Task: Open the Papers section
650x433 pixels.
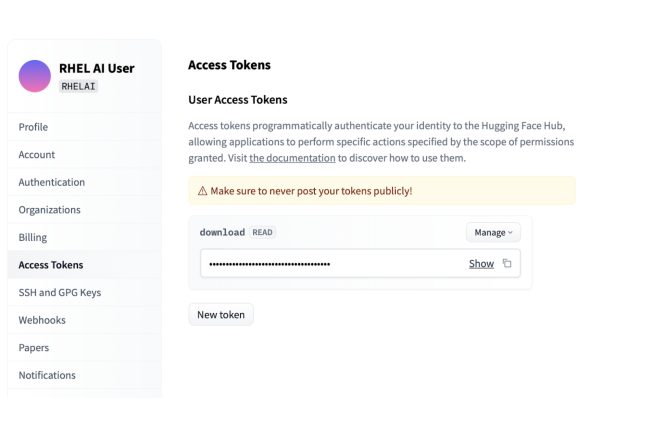Action: point(34,348)
